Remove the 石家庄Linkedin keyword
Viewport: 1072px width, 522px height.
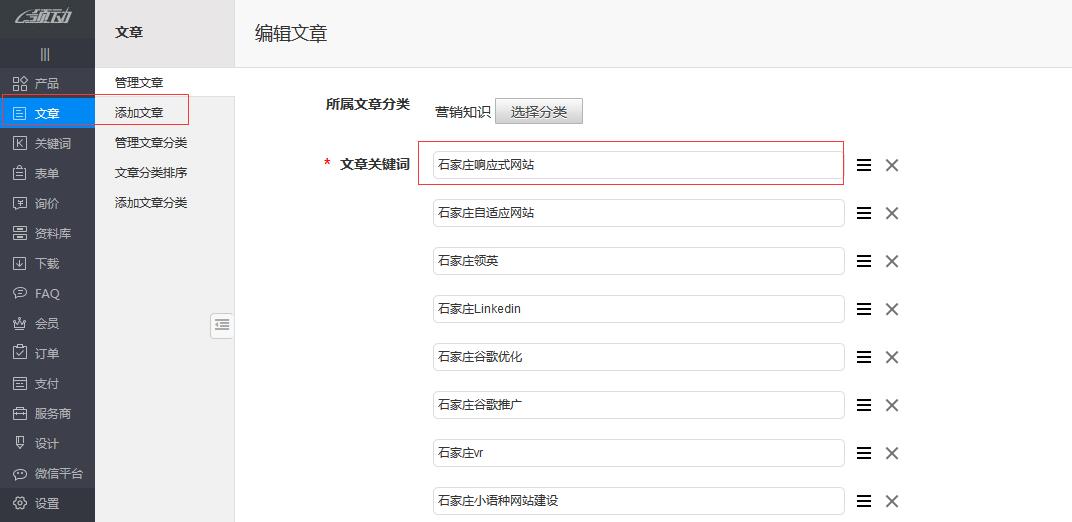tap(892, 309)
